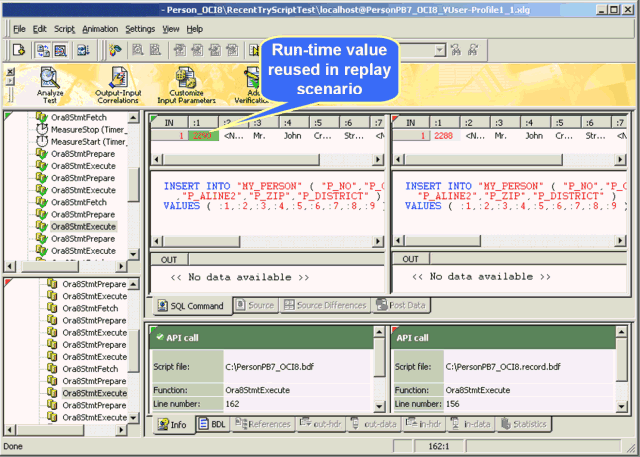Open the Script menu

point(64,29)
